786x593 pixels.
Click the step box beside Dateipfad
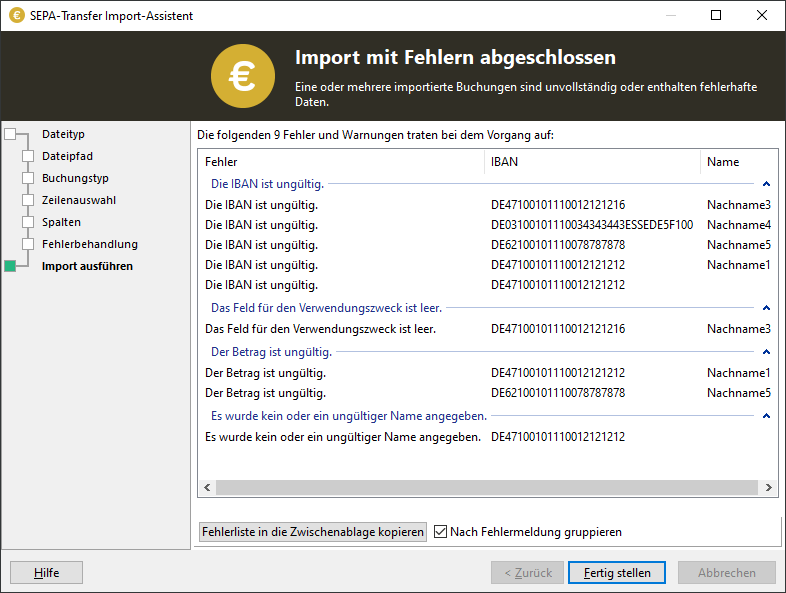pos(28,156)
